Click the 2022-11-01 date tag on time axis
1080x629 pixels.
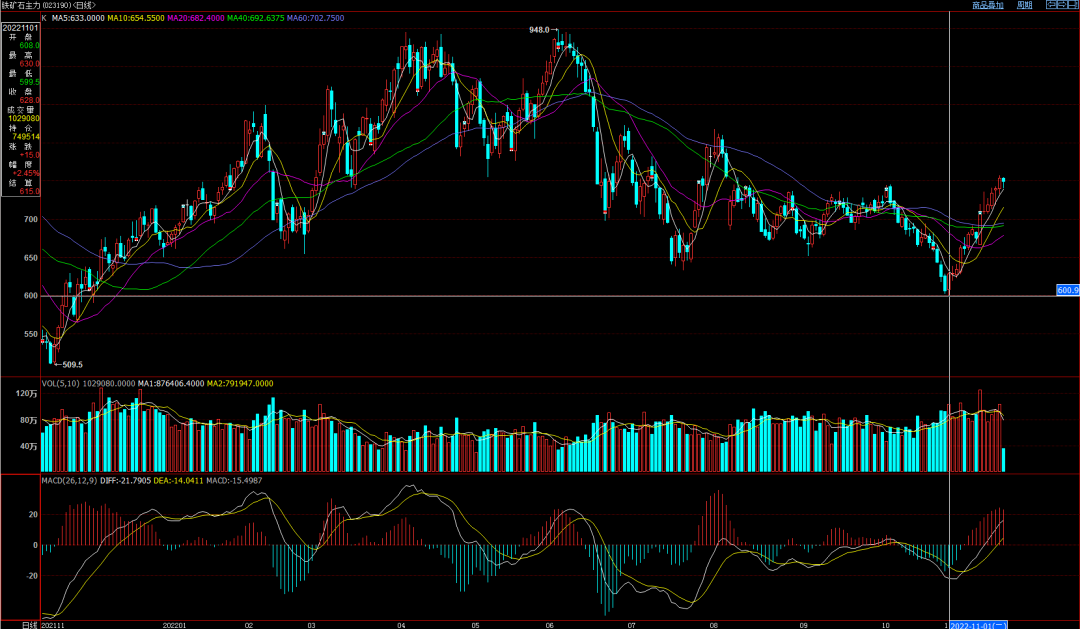[977, 623]
